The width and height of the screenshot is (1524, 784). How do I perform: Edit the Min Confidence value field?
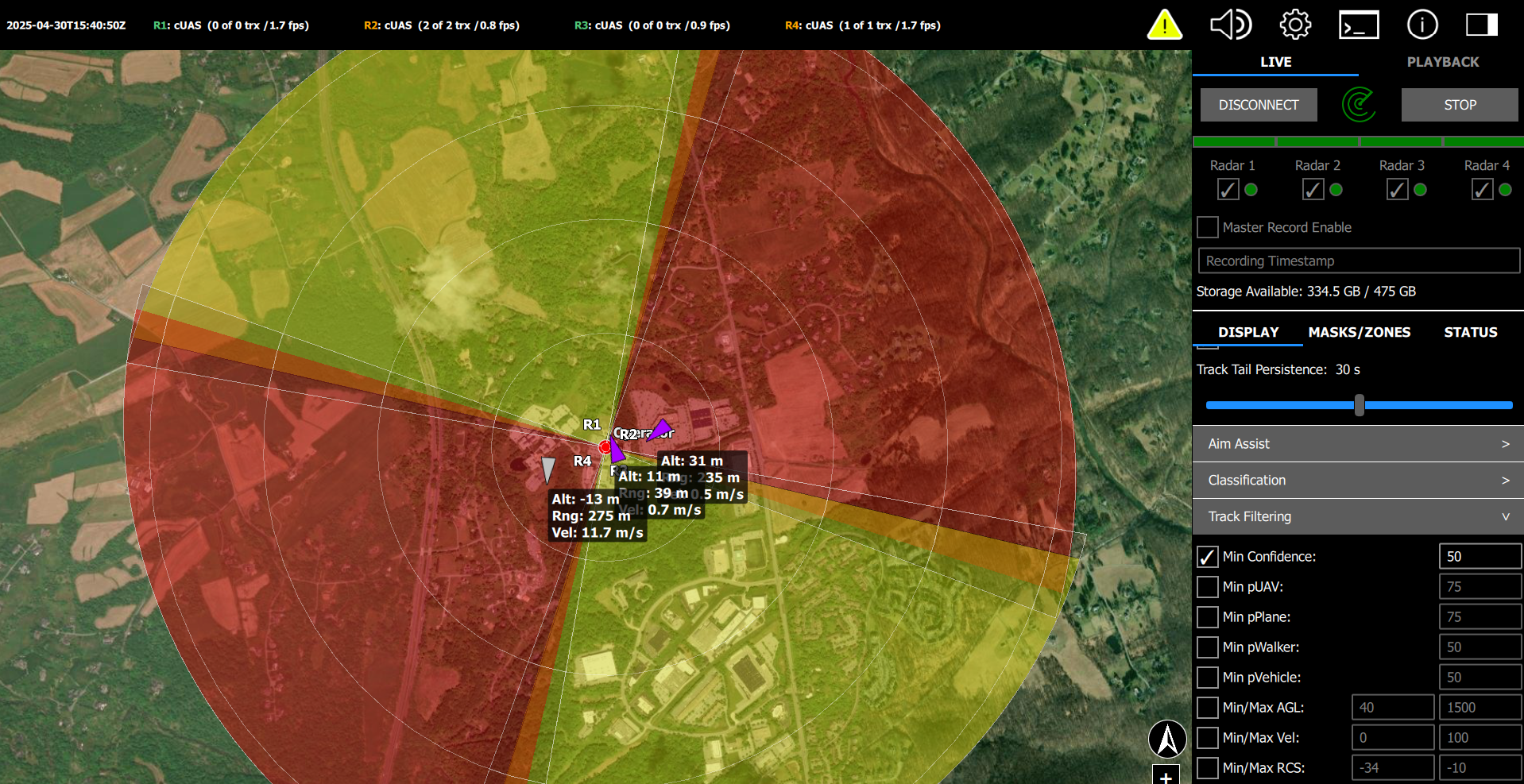(x=1480, y=557)
